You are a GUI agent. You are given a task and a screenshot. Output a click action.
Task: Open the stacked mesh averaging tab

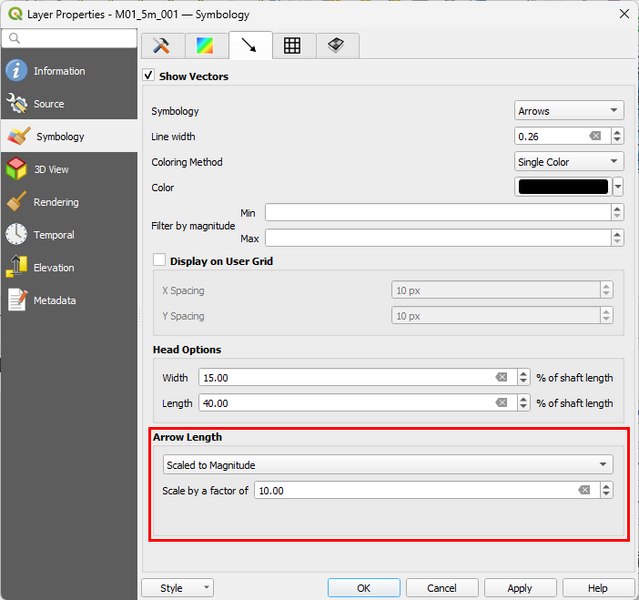336,45
